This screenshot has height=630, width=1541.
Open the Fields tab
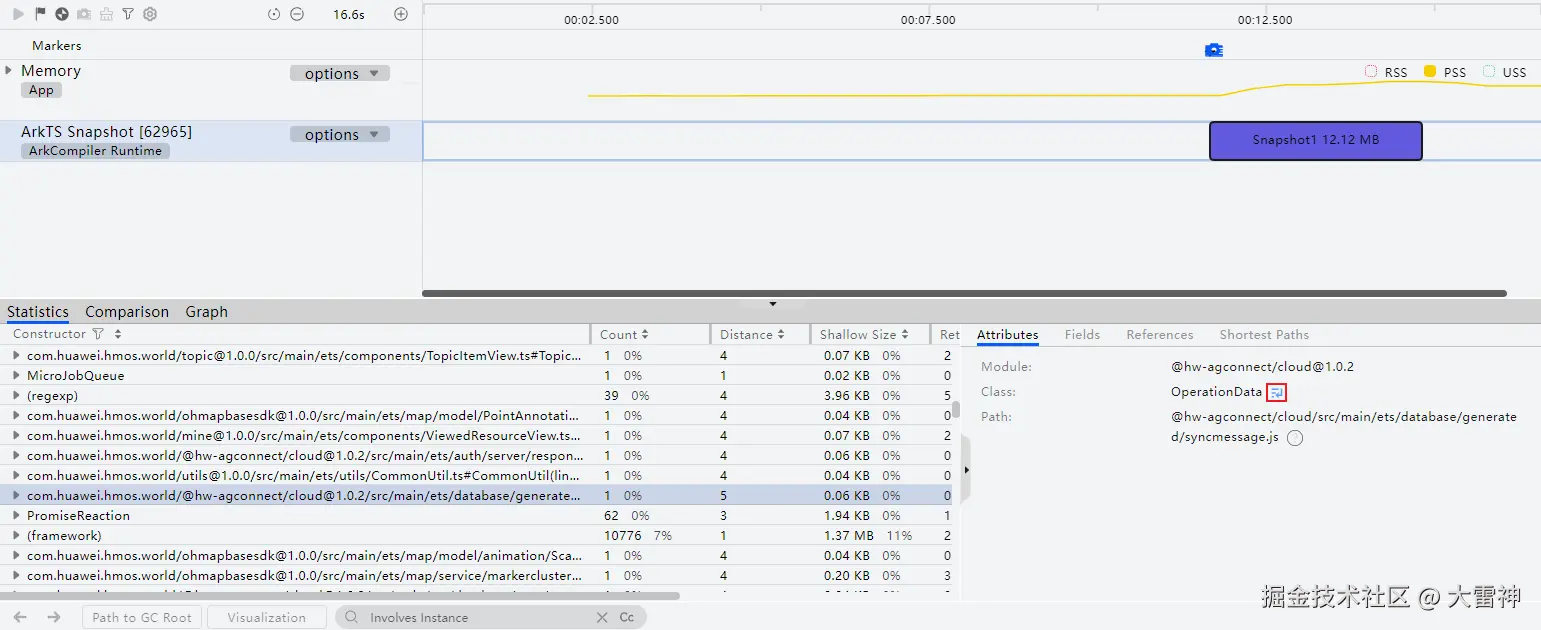click(x=1082, y=335)
